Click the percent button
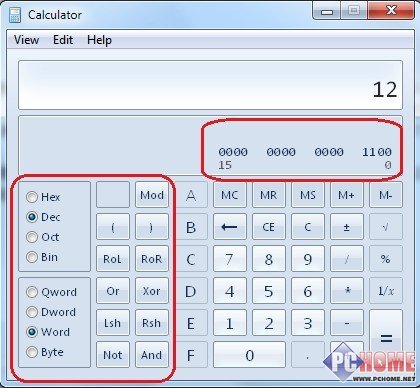The image size is (420, 388). (386, 259)
